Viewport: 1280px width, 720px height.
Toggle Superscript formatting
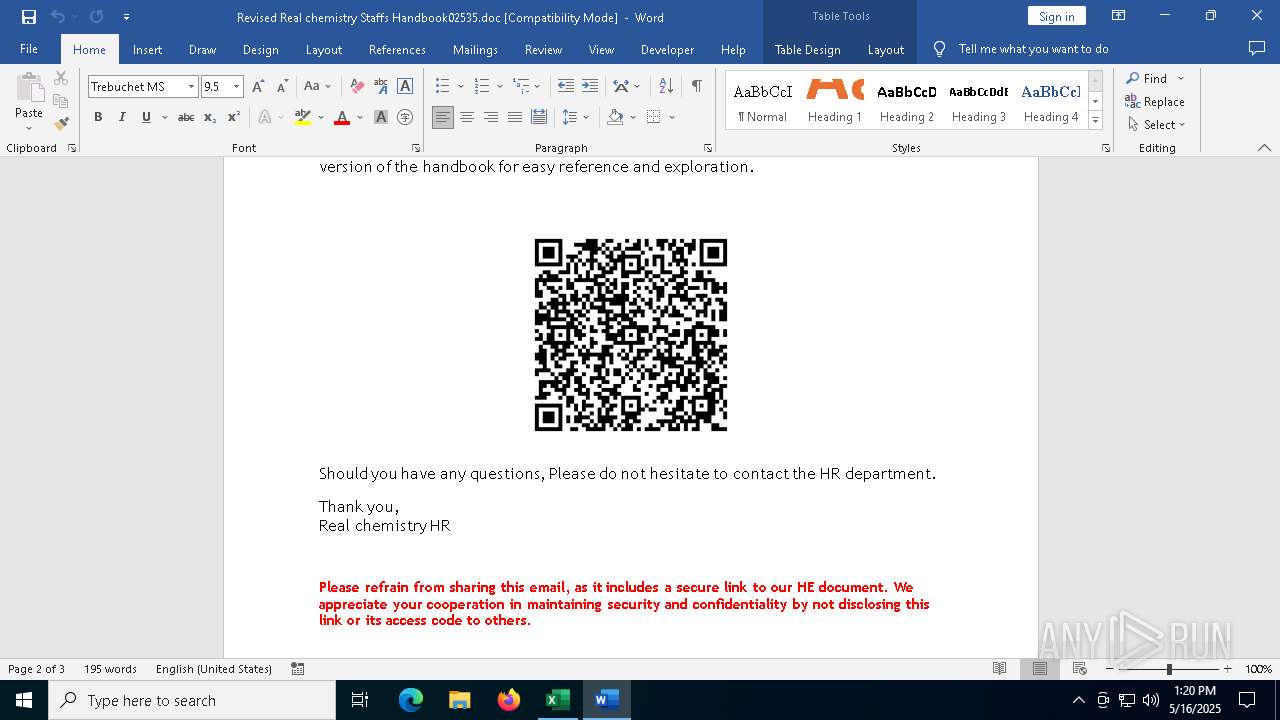point(234,117)
